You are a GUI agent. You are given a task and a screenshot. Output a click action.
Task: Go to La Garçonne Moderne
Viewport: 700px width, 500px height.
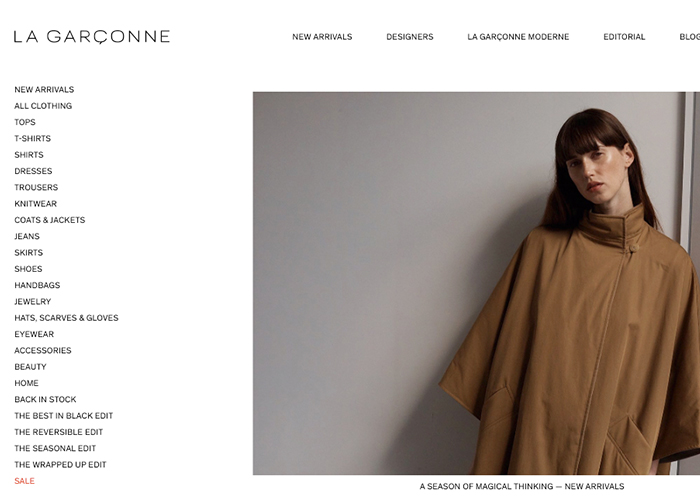click(x=518, y=37)
